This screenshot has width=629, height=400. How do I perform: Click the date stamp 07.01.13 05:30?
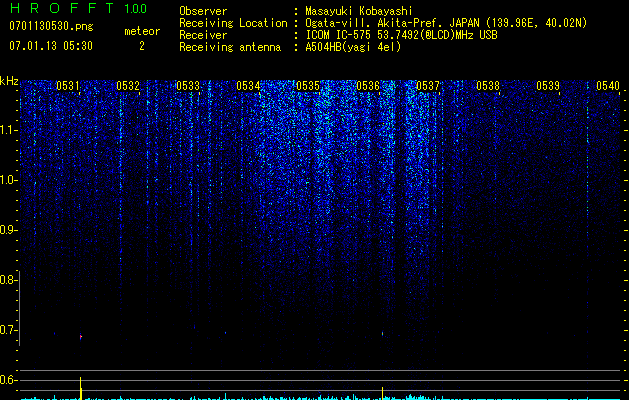(x=51, y=46)
